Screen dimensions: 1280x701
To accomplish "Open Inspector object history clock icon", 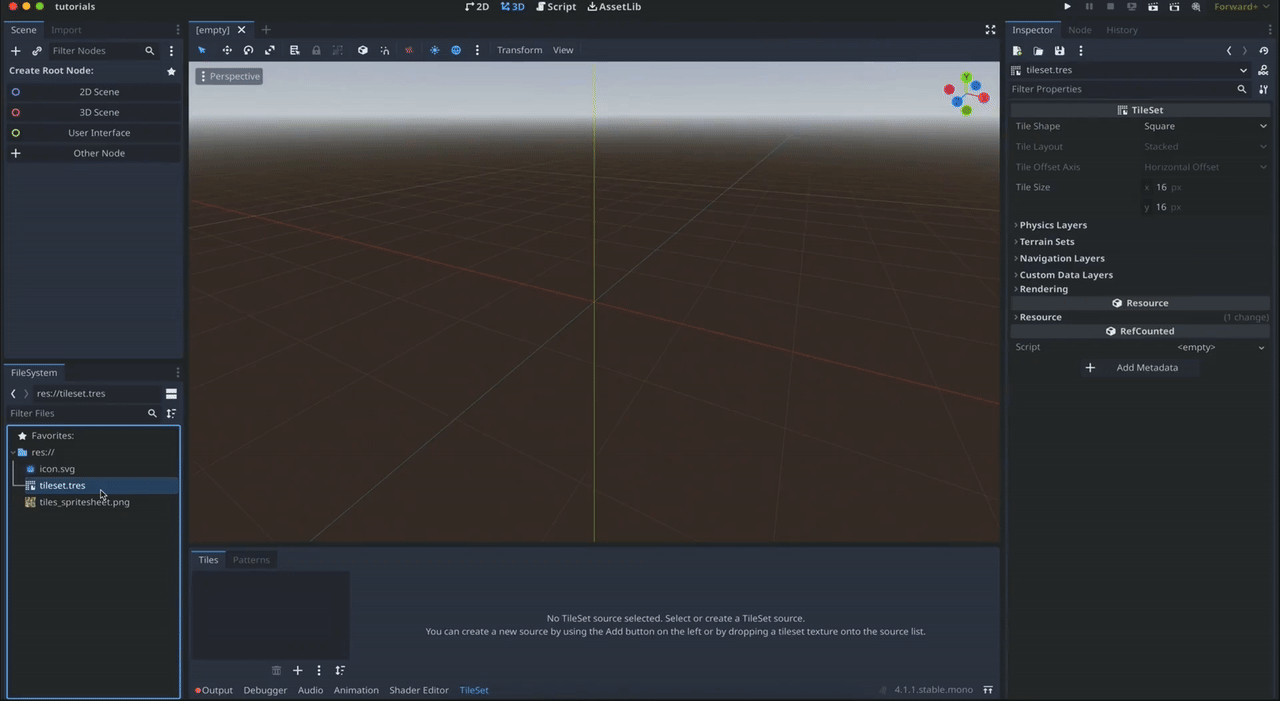I will pyautogui.click(x=1264, y=51).
